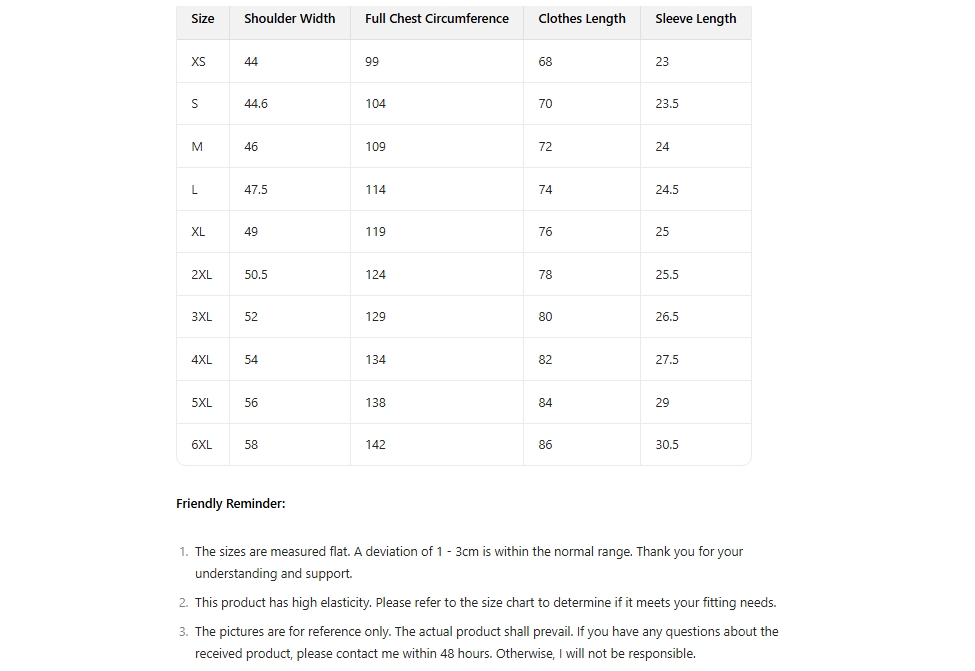Click the high elasticity reminder text
The height and width of the screenshot is (671, 975).
click(485, 603)
